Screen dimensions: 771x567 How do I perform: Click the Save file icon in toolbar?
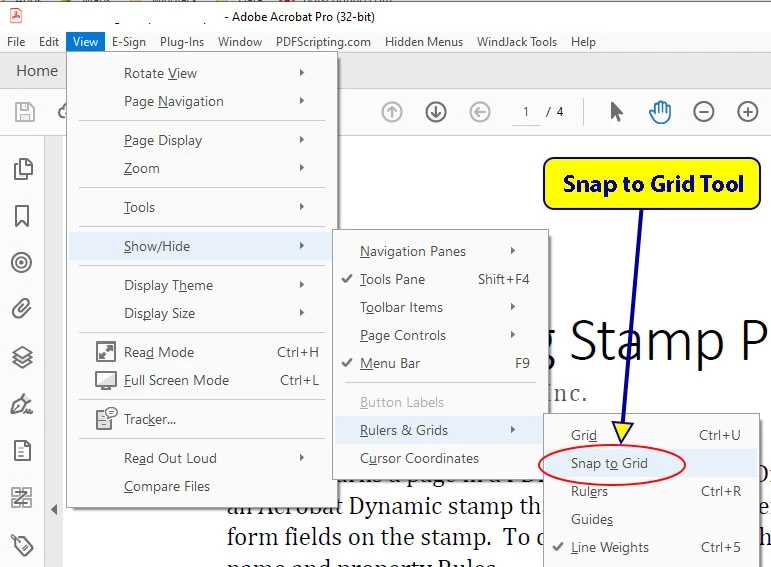pos(25,112)
